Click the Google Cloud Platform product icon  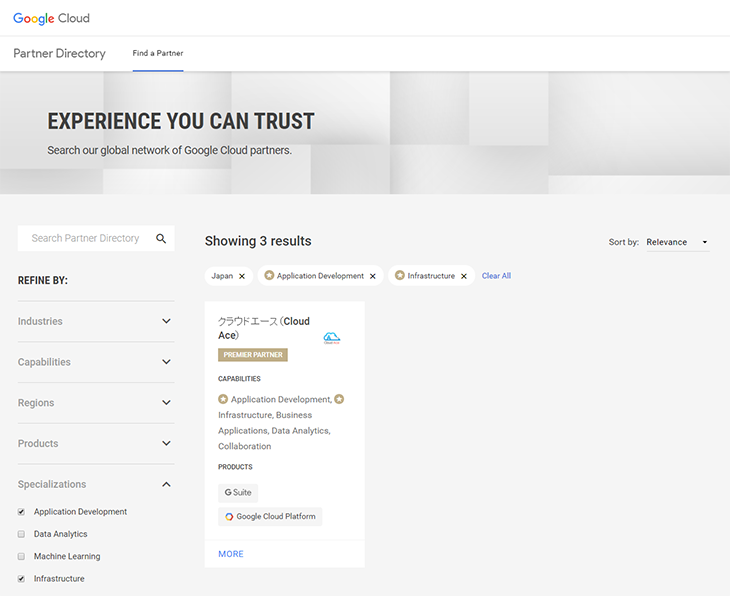tap(229, 516)
